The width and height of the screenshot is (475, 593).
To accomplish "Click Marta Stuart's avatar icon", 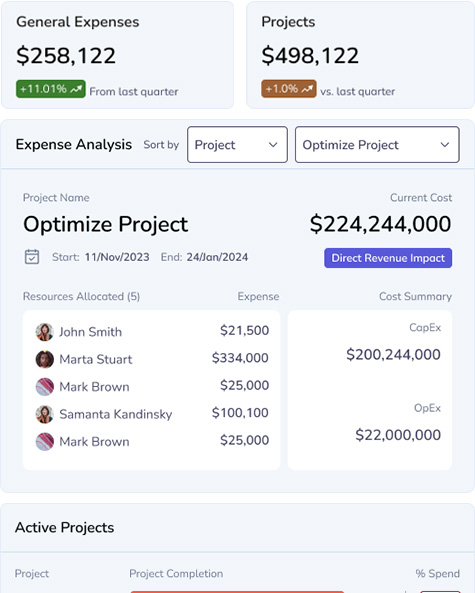I will click(45, 359).
